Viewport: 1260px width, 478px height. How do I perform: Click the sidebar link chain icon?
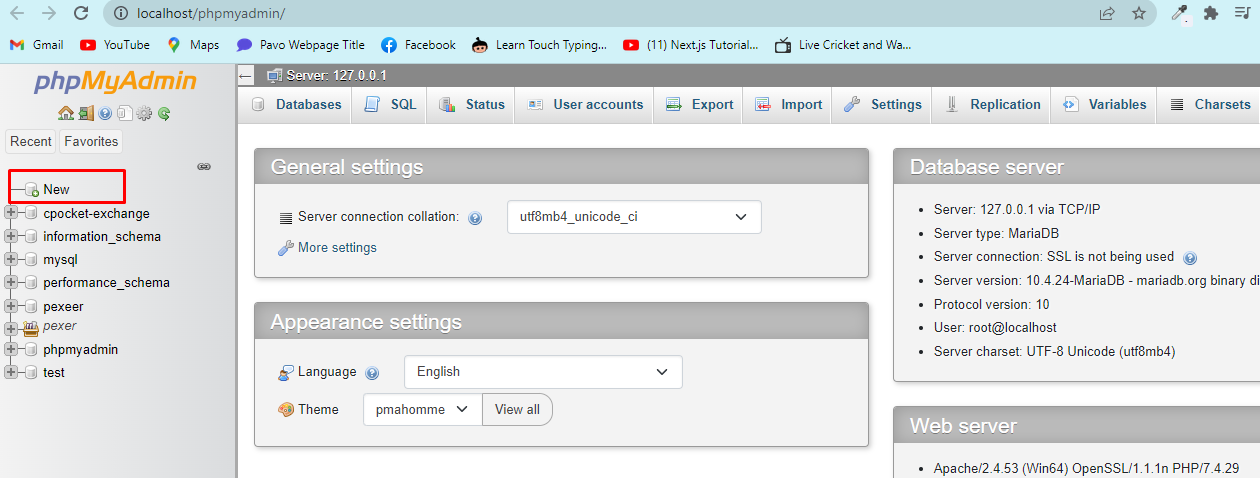[204, 166]
